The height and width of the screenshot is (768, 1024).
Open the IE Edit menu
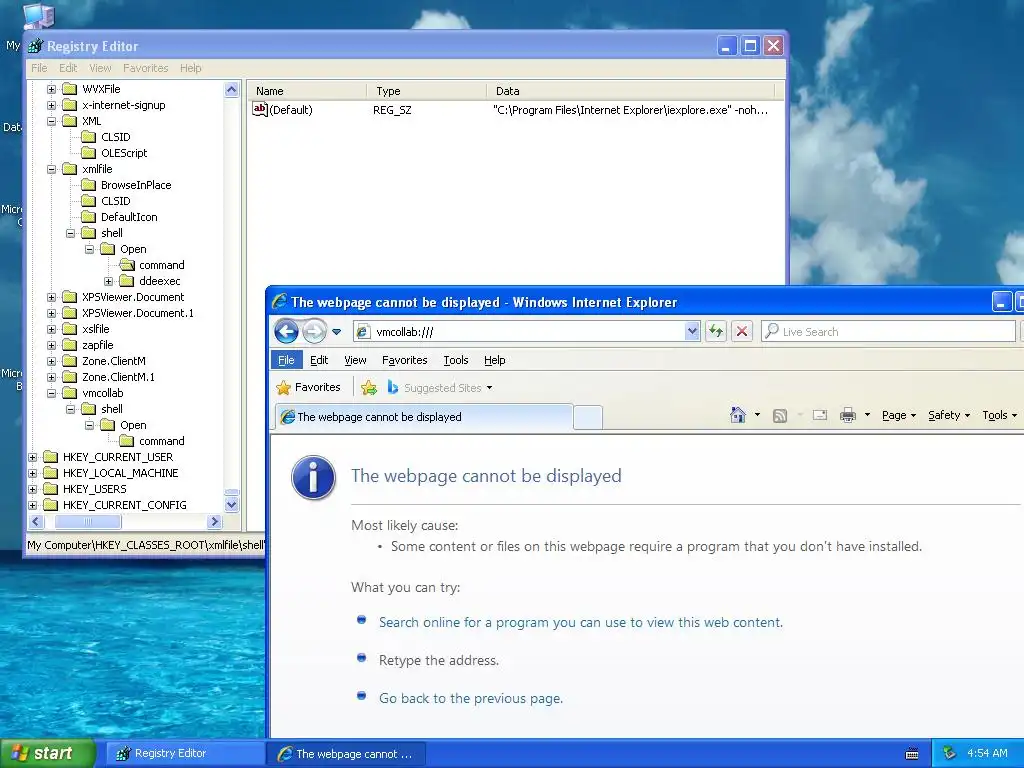pyautogui.click(x=319, y=360)
